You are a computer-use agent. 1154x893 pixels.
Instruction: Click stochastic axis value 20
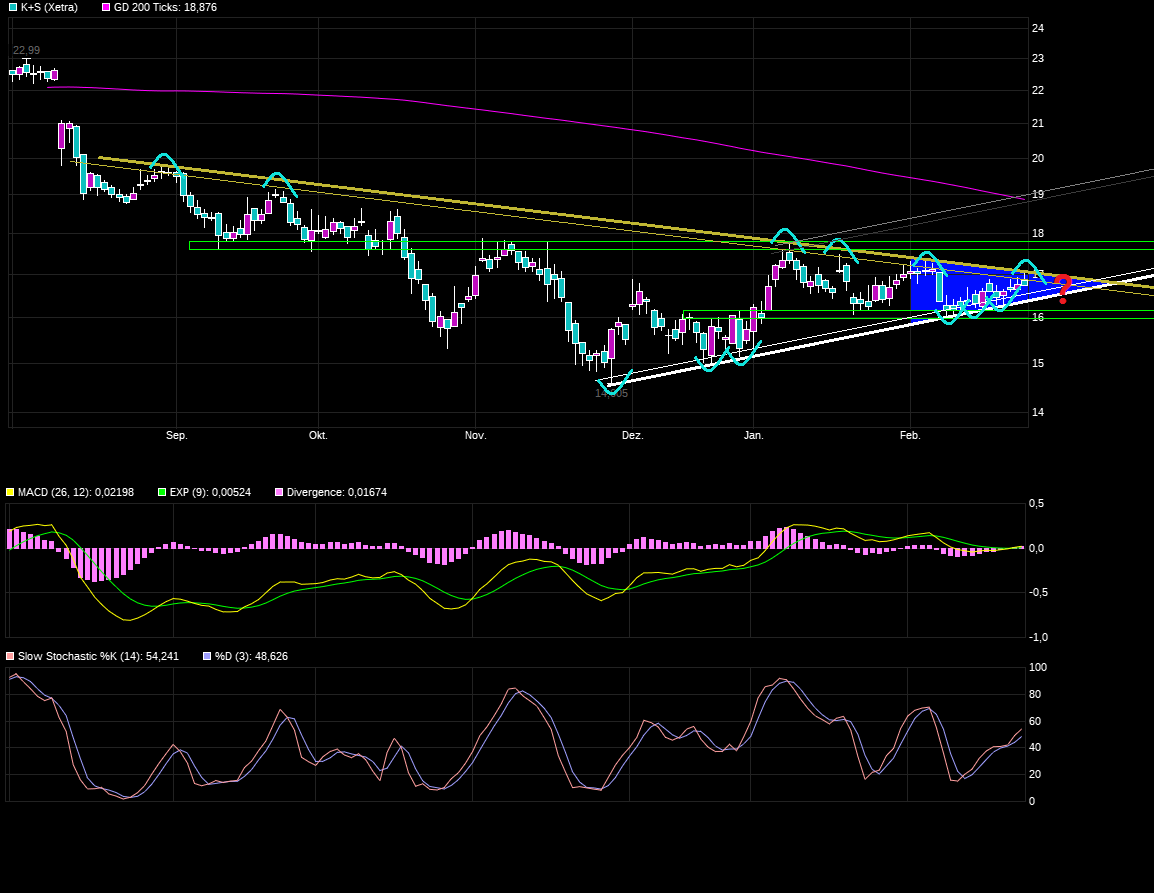tap(1035, 774)
